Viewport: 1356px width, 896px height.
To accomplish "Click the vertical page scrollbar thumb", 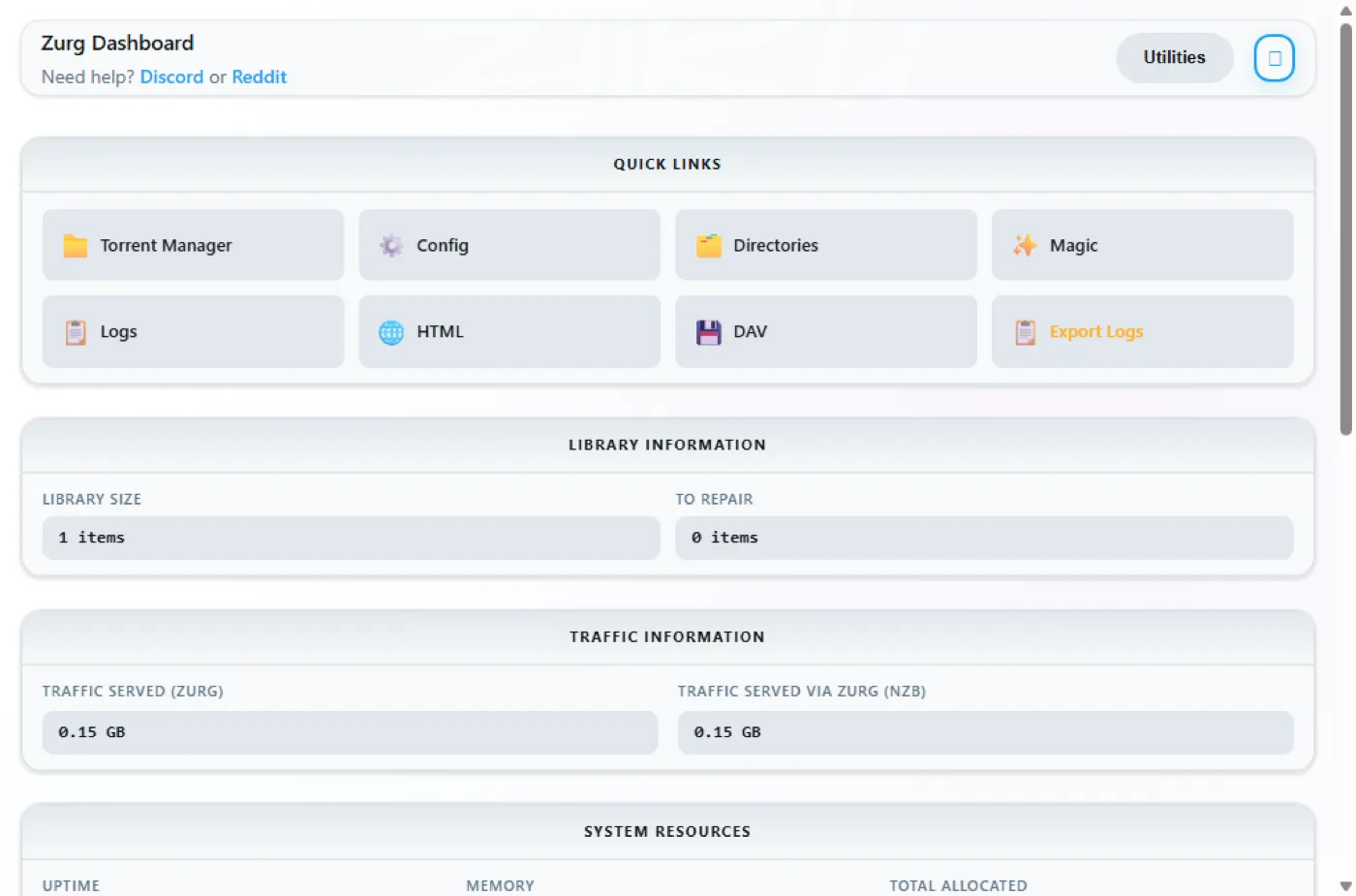I will coord(1345,230).
